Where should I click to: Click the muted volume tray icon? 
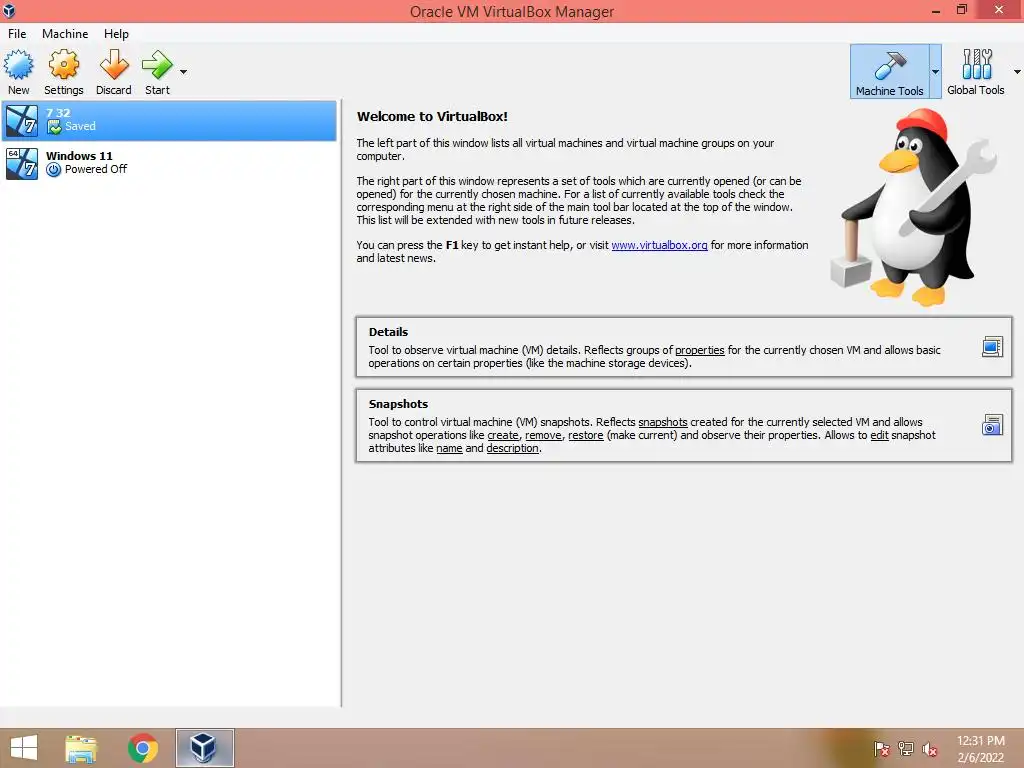pos(929,749)
